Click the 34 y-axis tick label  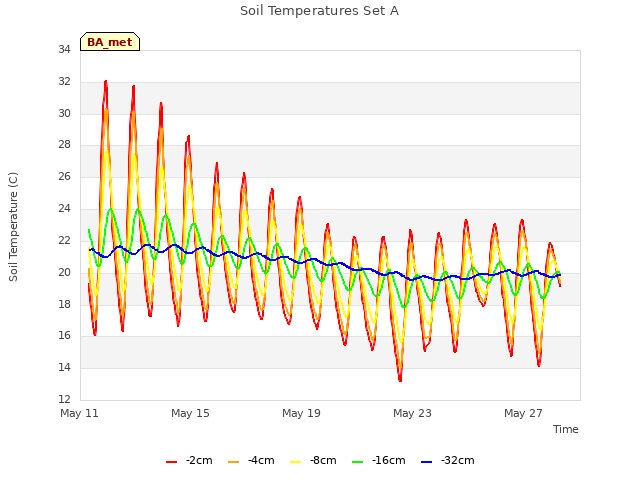pyautogui.click(x=64, y=50)
